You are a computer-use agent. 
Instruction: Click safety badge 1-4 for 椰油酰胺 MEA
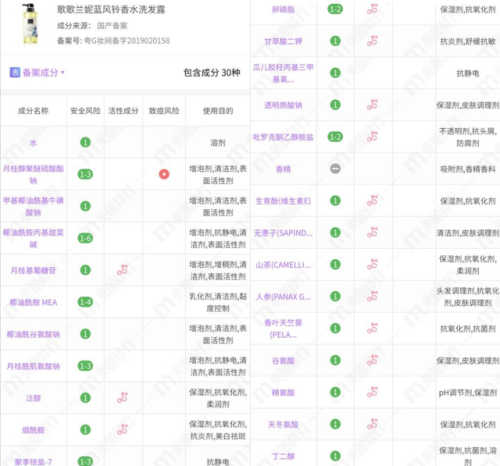(85, 302)
